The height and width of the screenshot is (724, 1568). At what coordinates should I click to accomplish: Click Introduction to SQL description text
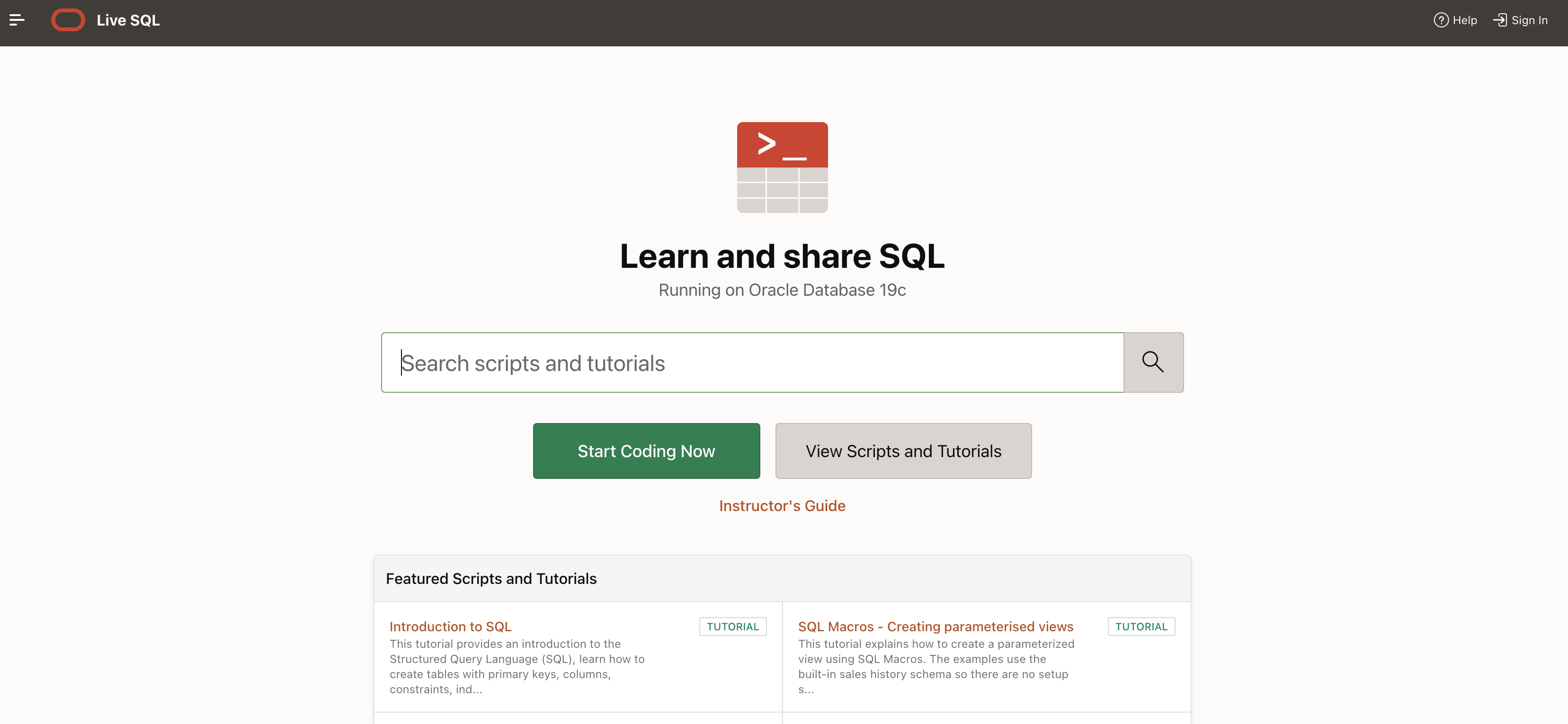517,666
